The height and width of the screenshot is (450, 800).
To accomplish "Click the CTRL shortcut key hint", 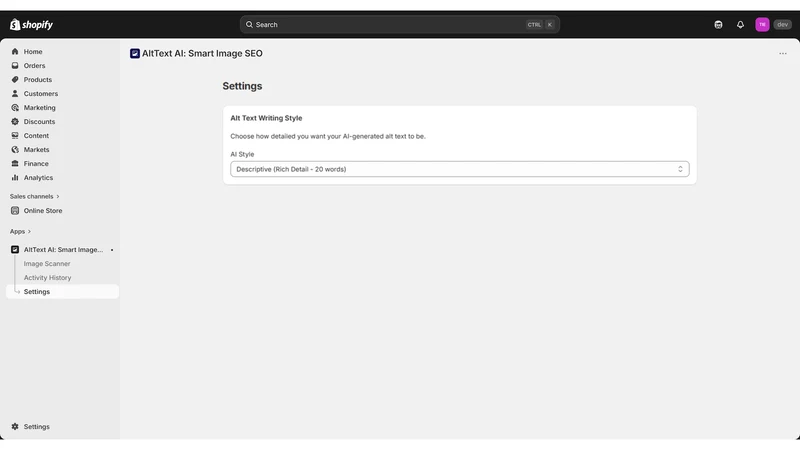I will (x=534, y=24).
